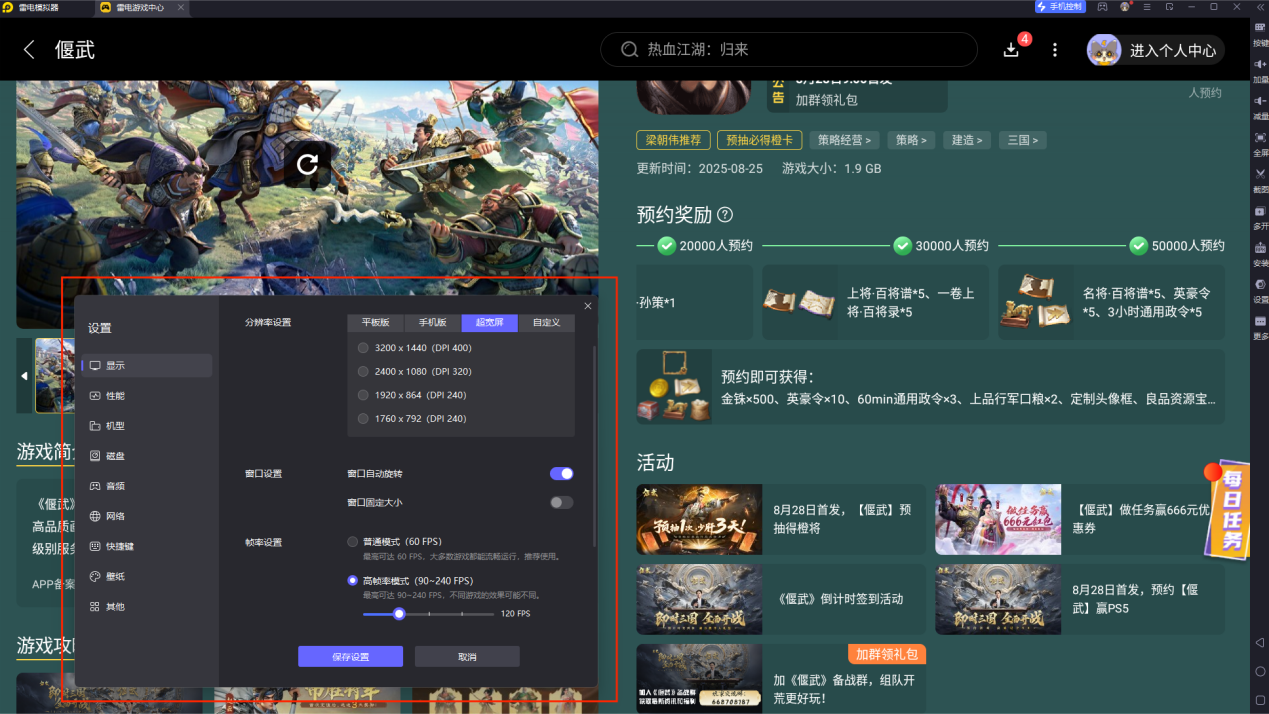Open the 其他 other settings section

click(x=147, y=607)
